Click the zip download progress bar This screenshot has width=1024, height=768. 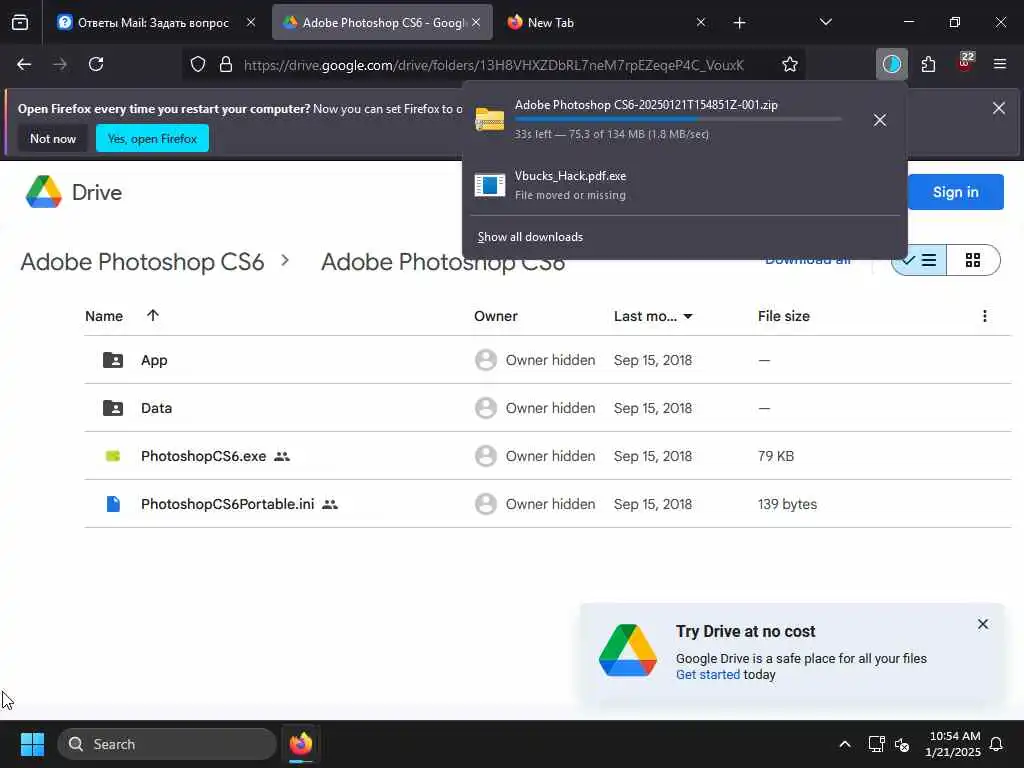click(x=678, y=120)
